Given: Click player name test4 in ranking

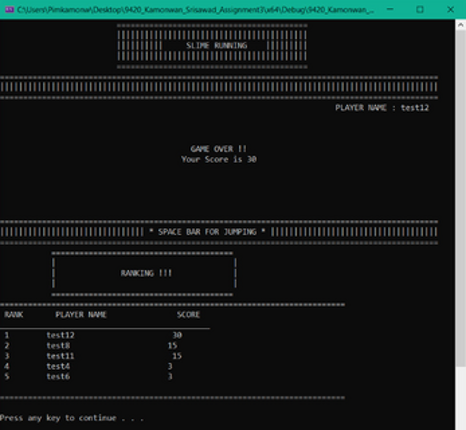Looking at the screenshot, I should [58, 366].
